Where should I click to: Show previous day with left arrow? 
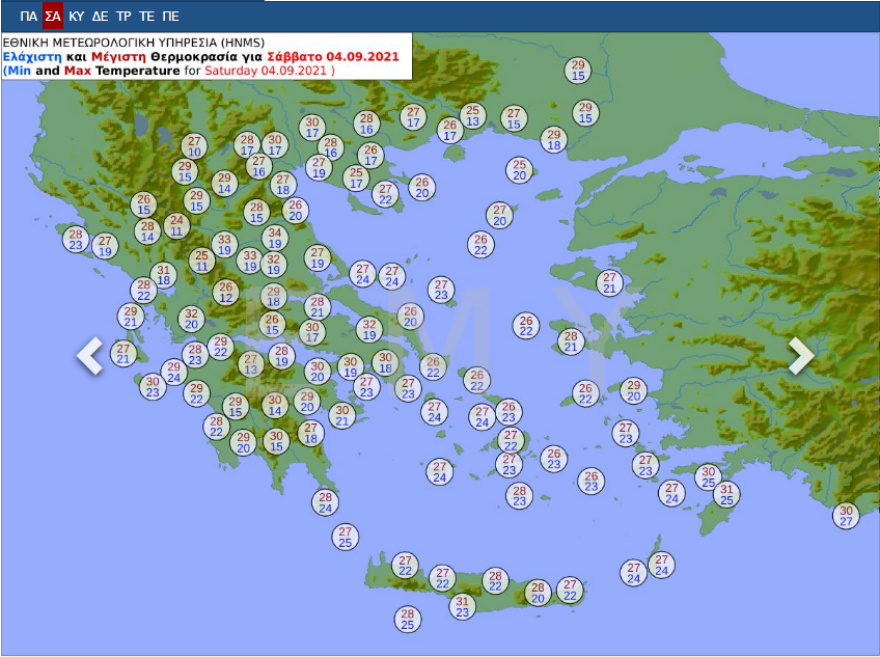[90, 356]
